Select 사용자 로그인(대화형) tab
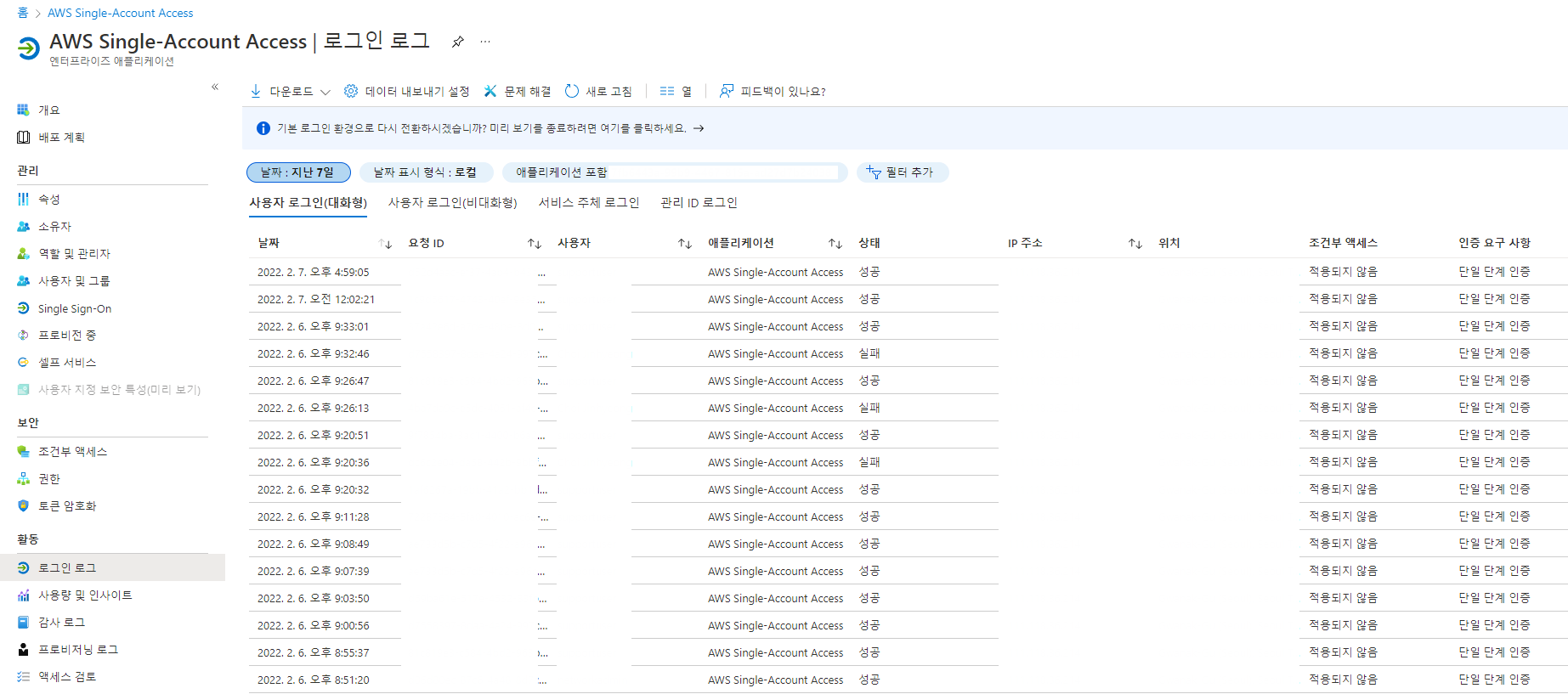The width and height of the screenshot is (1568, 694). click(x=308, y=203)
